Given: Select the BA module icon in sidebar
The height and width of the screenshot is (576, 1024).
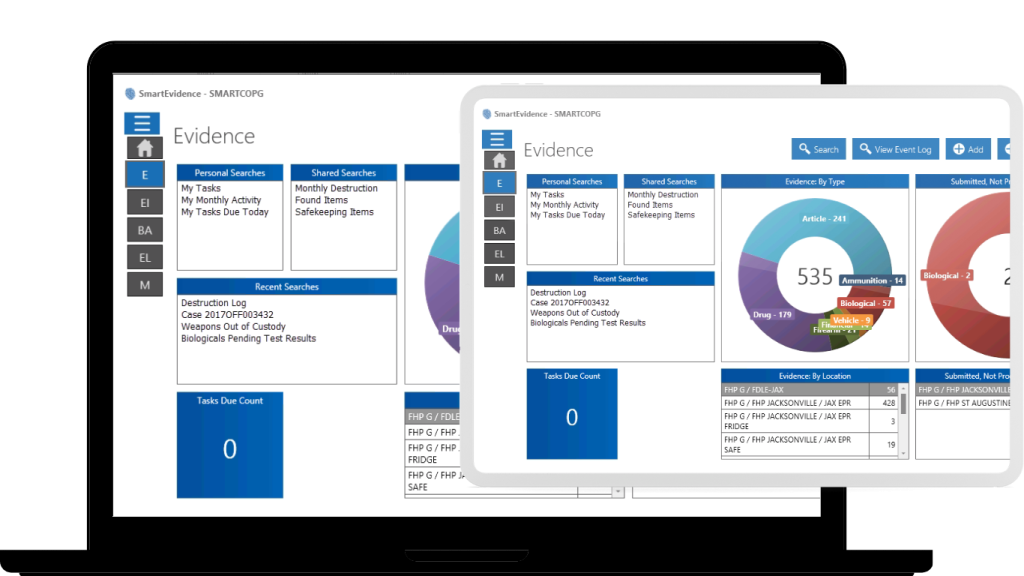Looking at the screenshot, I should pyautogui.click(x=499, y=230).
